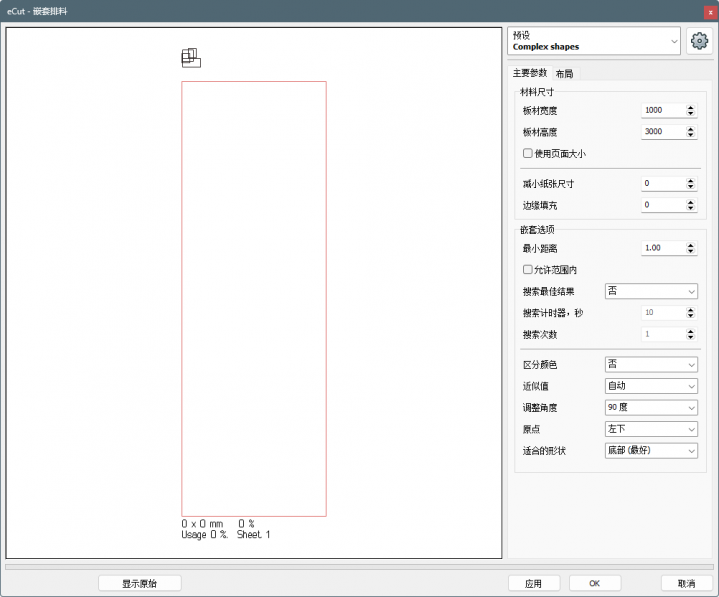Click the 应用 button
The image size is (719, 597).
pyautogui.click(x=533, y=583)
